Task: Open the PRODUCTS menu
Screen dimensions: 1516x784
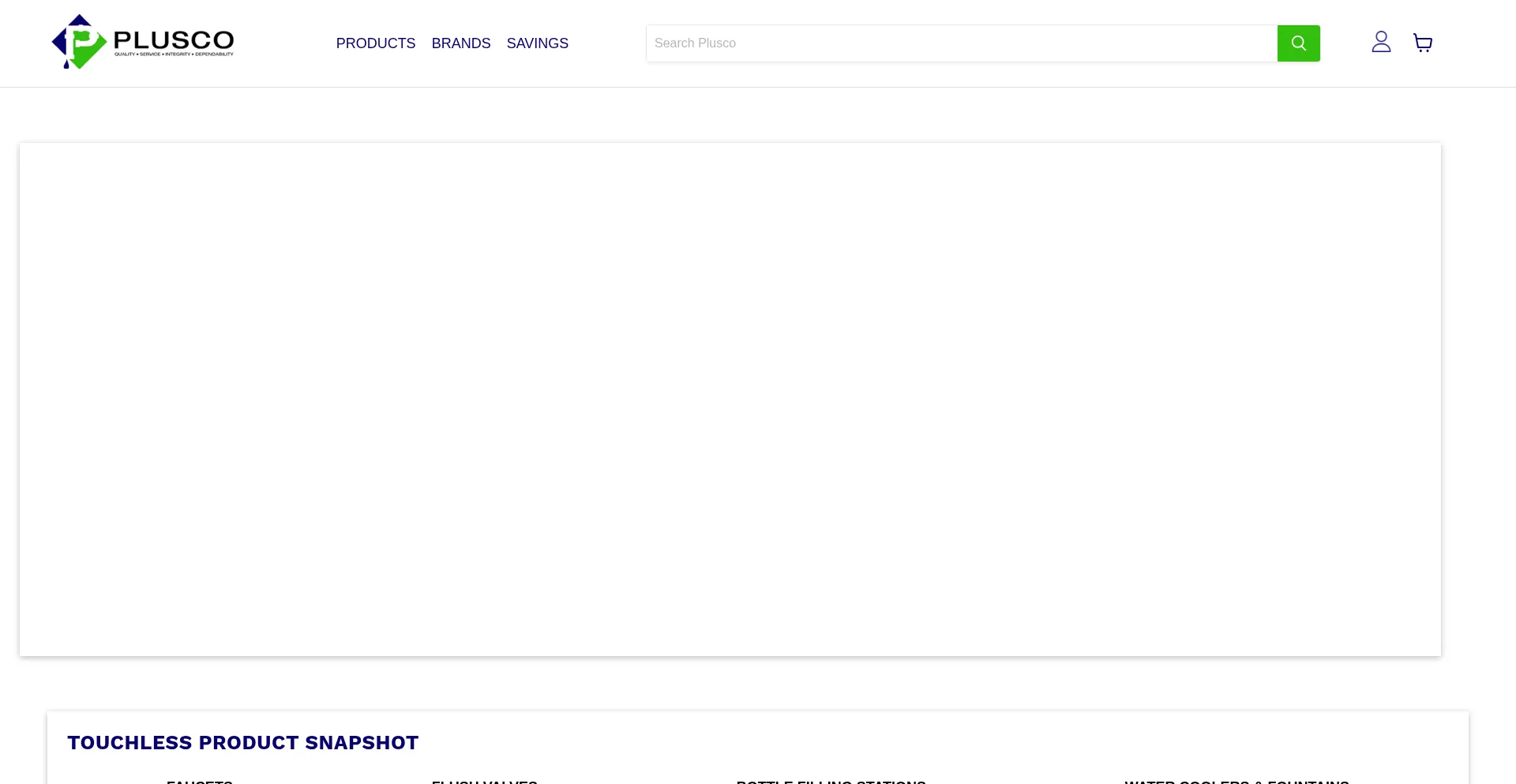Action: [376, 43]
